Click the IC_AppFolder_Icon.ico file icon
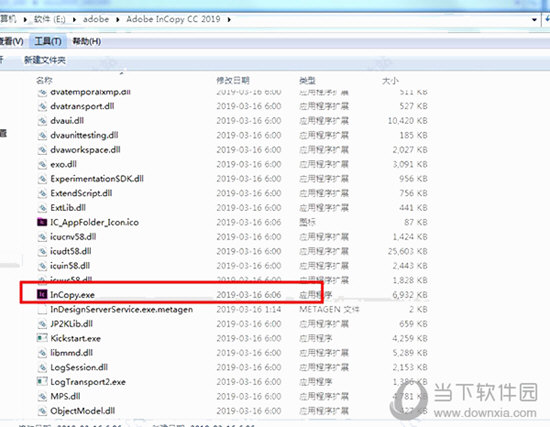Image resolution: width=550 pixels, height=427 pixels. (x=42, y=222)
